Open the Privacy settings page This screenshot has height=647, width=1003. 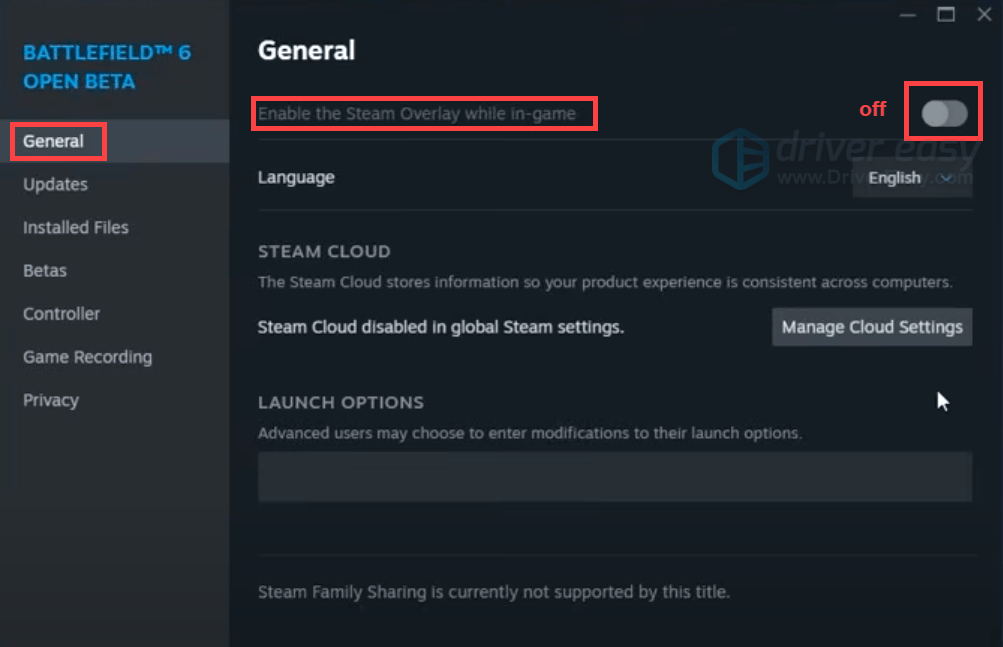pos(50,399)
